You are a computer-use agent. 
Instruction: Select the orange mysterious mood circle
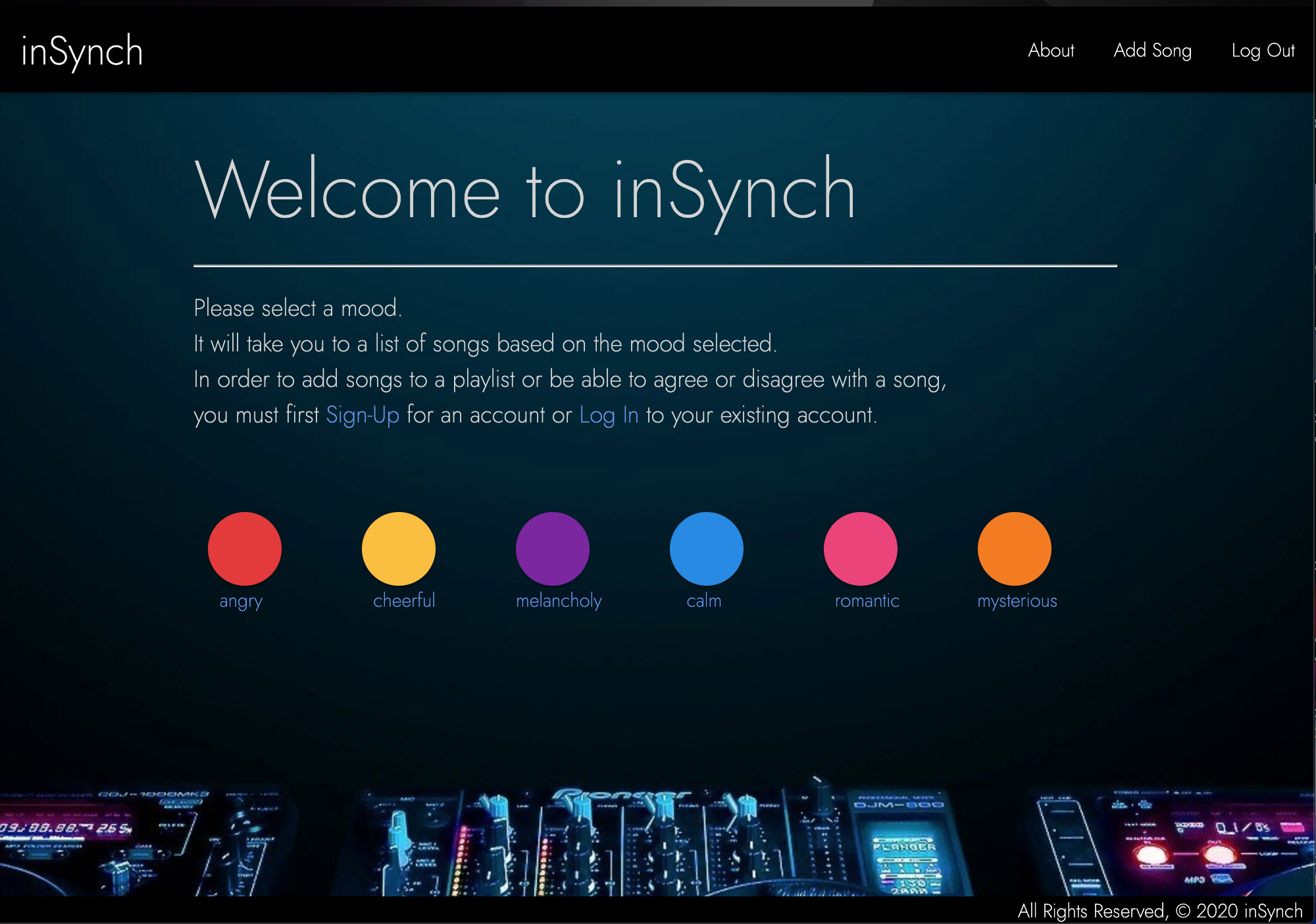point(1014,548)
